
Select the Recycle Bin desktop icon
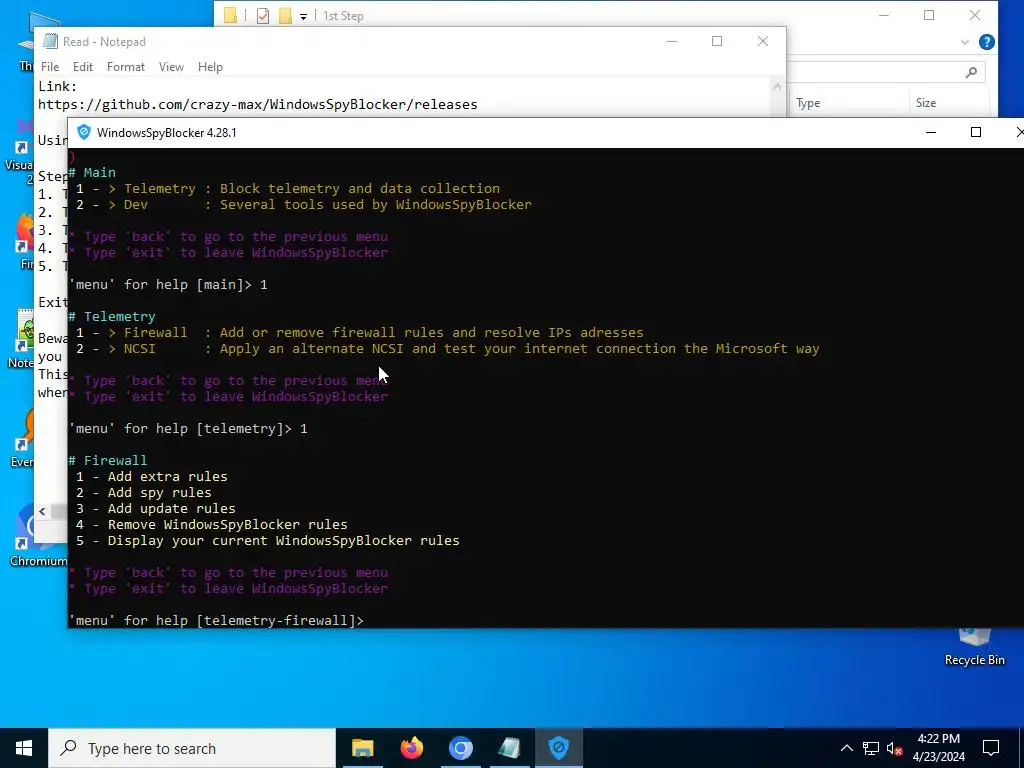tap(974, 648)
